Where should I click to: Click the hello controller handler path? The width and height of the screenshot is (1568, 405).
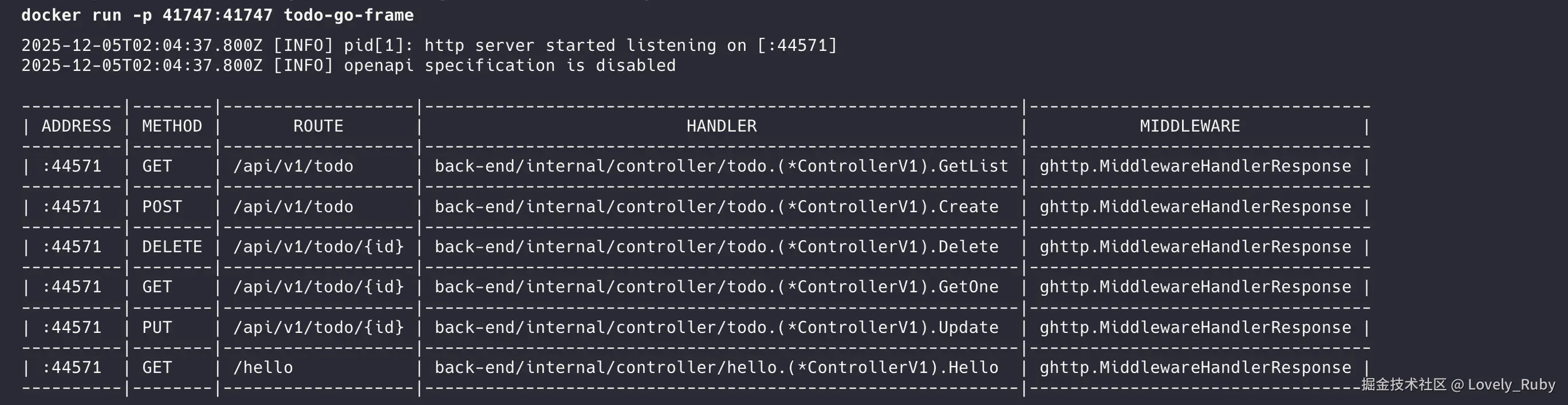[x=716, y=368]
